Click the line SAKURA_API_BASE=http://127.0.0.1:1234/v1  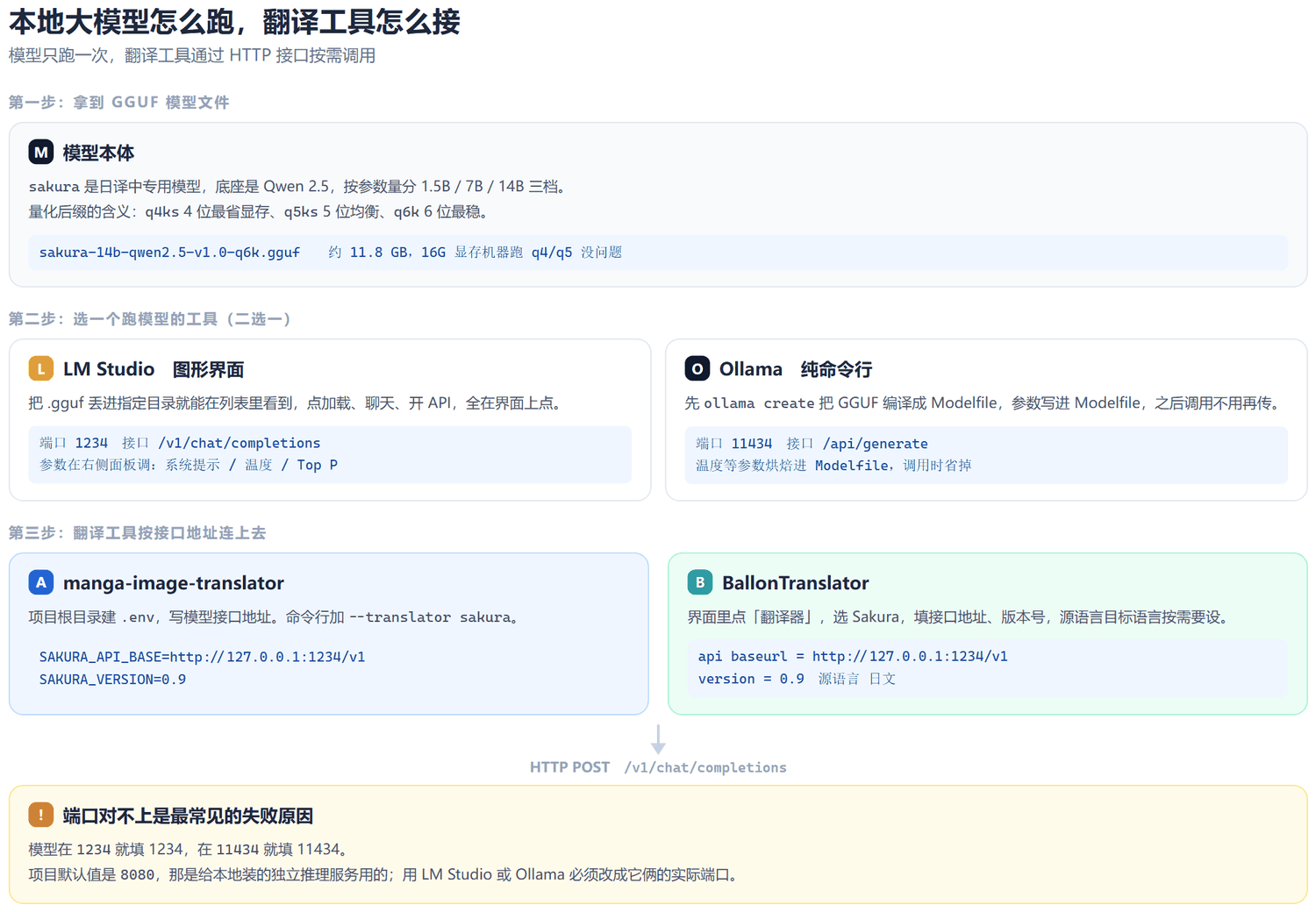click(203, 657)
